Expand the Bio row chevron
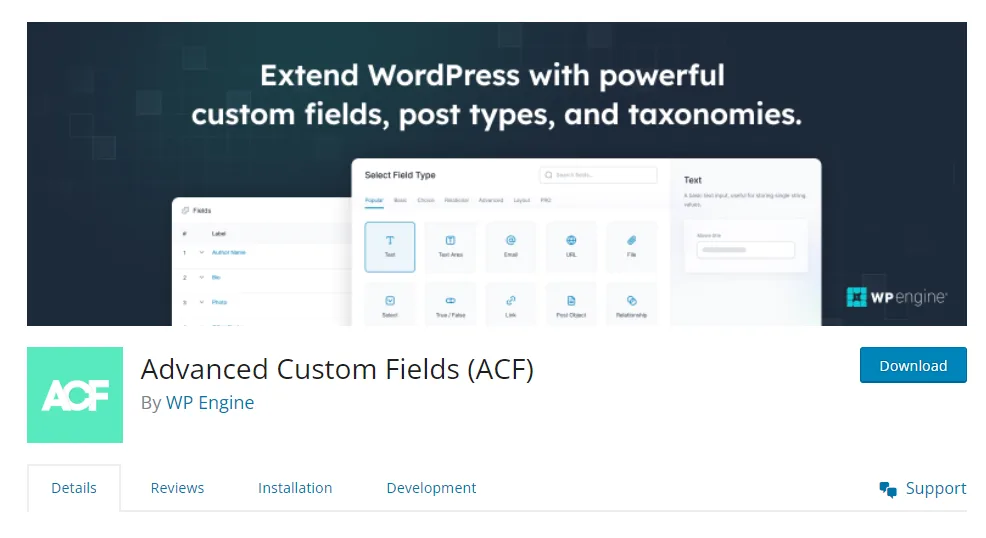The width and height of the screenshot is (986, 538). pos(201,277)
